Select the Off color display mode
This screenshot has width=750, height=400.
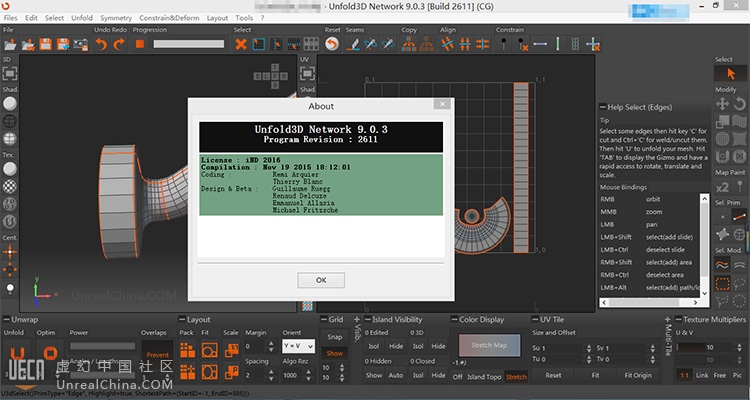coord(458,377)
